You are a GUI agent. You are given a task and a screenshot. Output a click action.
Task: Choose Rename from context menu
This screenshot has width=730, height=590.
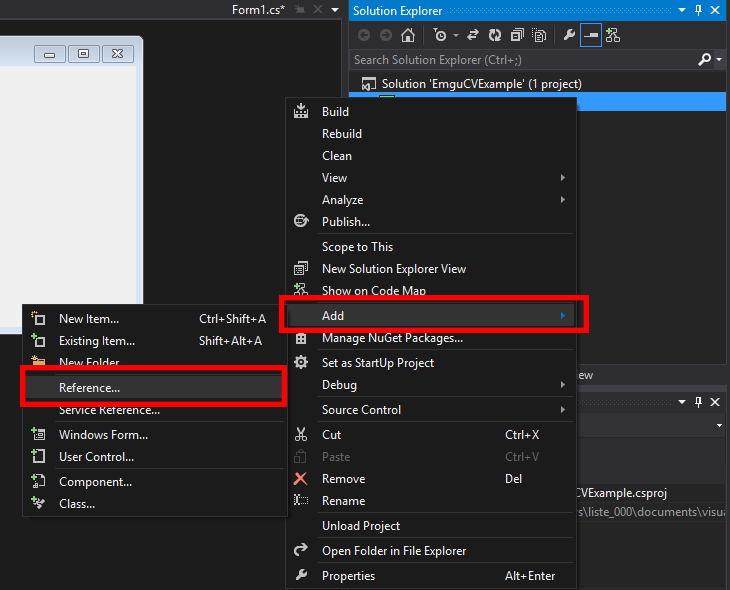(x=431, y=501)
